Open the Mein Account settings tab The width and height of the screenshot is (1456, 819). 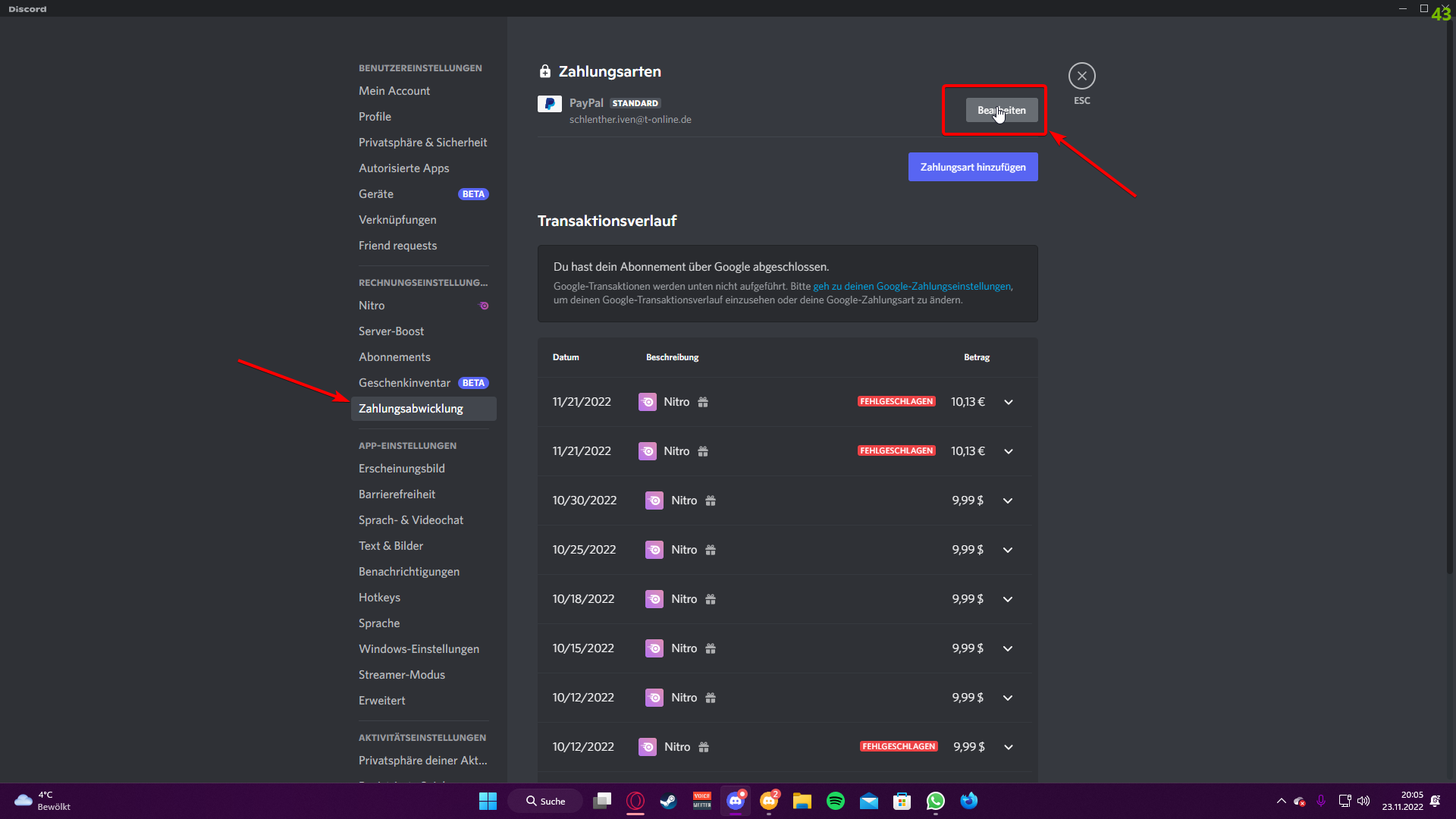394,91
